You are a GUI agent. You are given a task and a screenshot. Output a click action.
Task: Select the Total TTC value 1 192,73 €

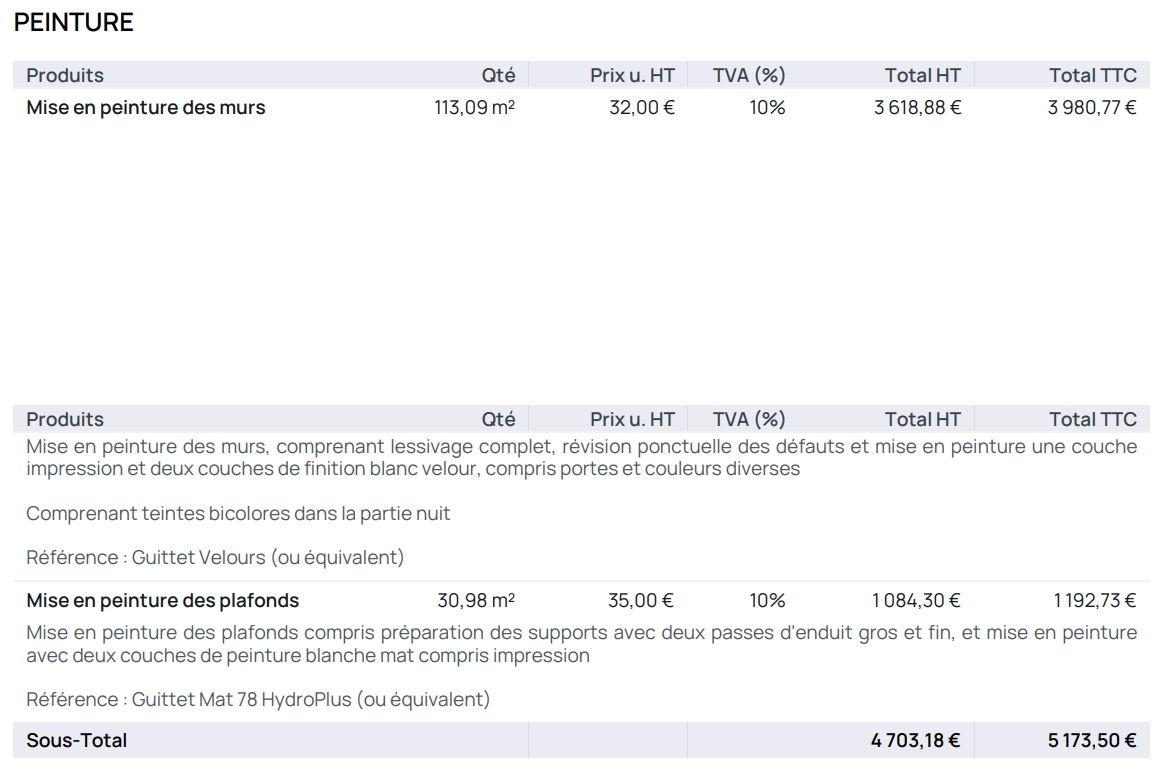pyautogui.click(x=1095, y=600)
